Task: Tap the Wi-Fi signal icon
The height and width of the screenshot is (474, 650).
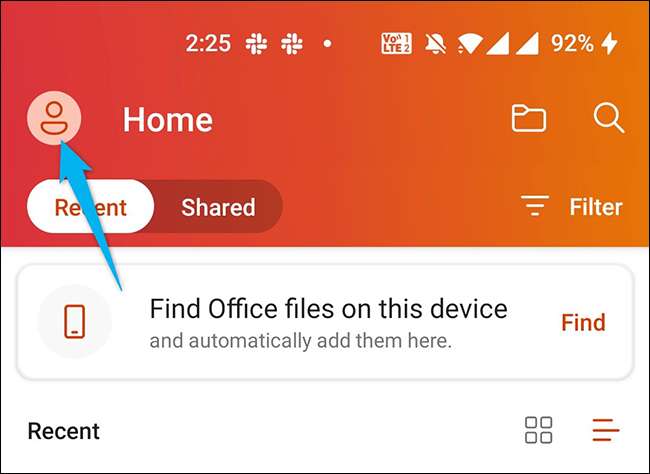Action: coord(469,44)
